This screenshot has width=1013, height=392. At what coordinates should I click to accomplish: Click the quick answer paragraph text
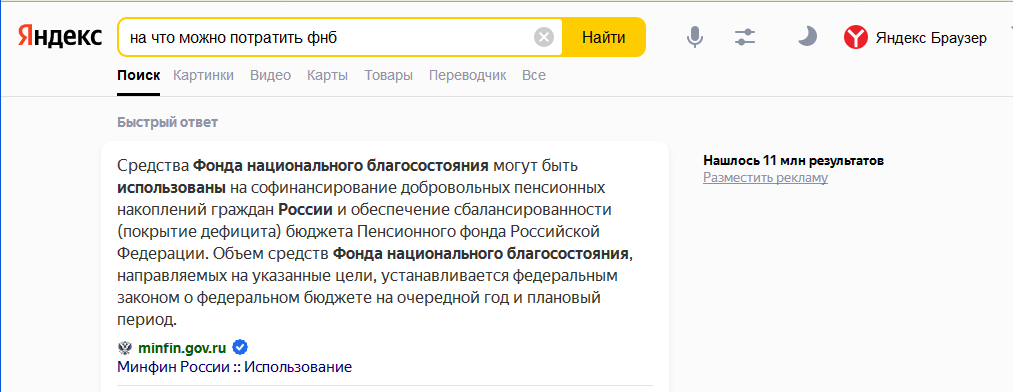[x=376, y=243]
